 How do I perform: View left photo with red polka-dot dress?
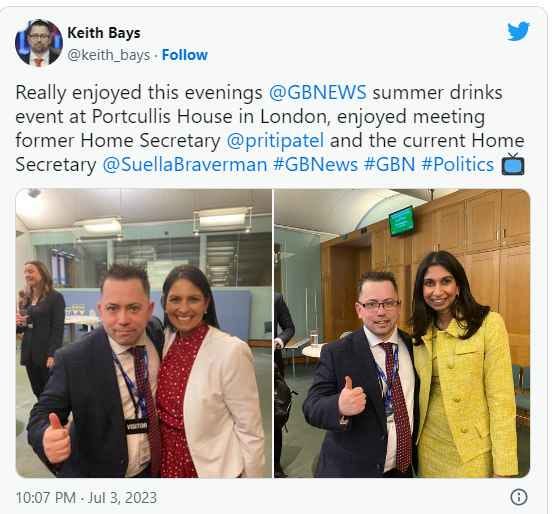(144, 333)
